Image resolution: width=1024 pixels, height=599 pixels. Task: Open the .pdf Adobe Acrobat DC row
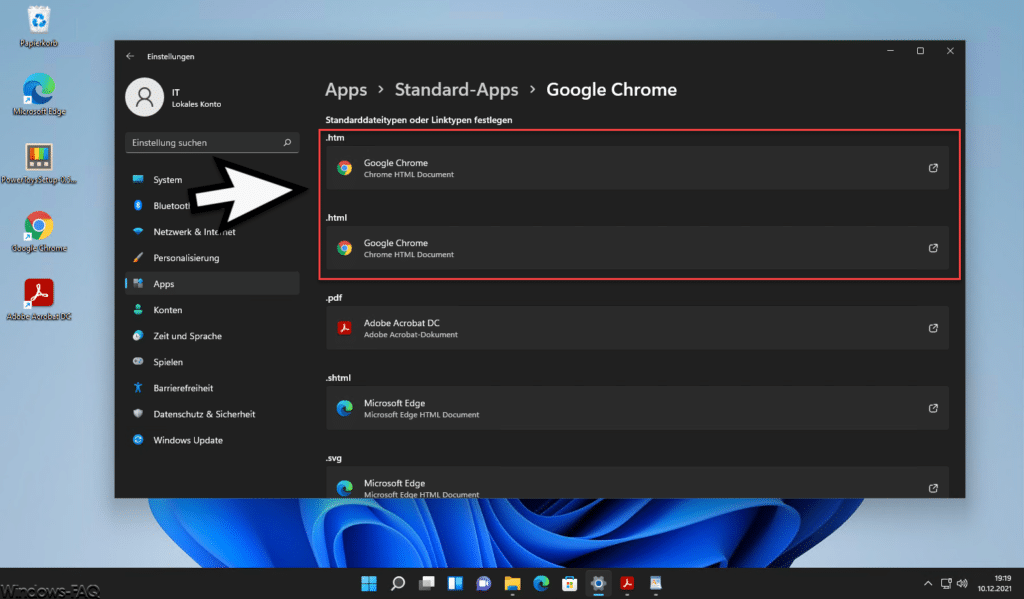coord(637,328)
